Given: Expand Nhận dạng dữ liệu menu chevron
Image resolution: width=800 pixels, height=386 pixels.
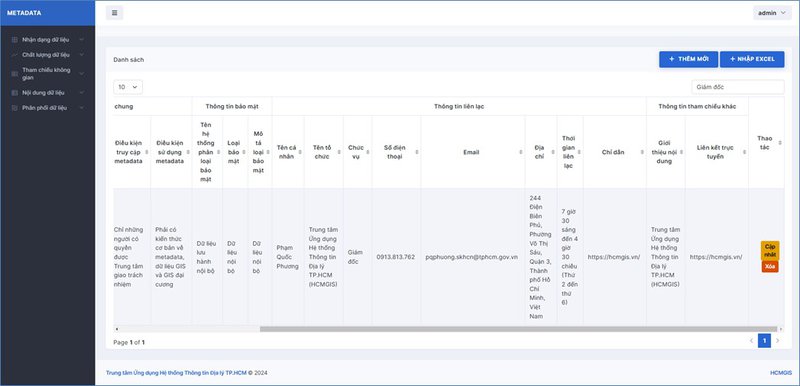Looking at the screenshot, I should pos(82,39).
